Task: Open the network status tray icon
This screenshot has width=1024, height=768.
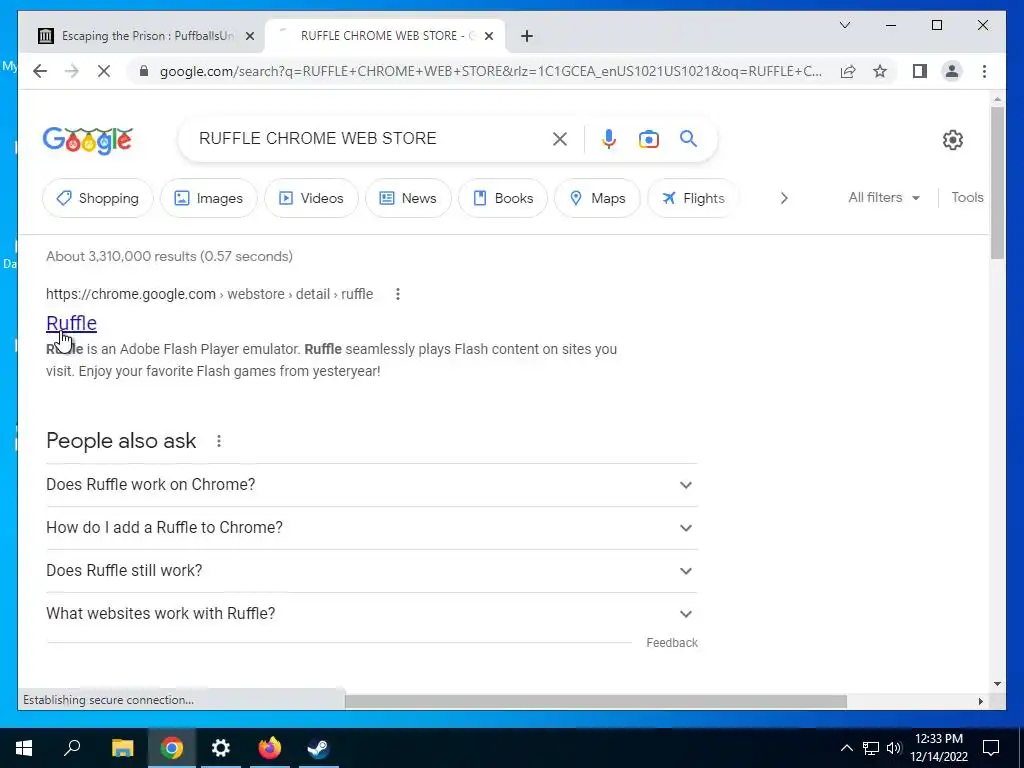Action: [x=871, y=748]
